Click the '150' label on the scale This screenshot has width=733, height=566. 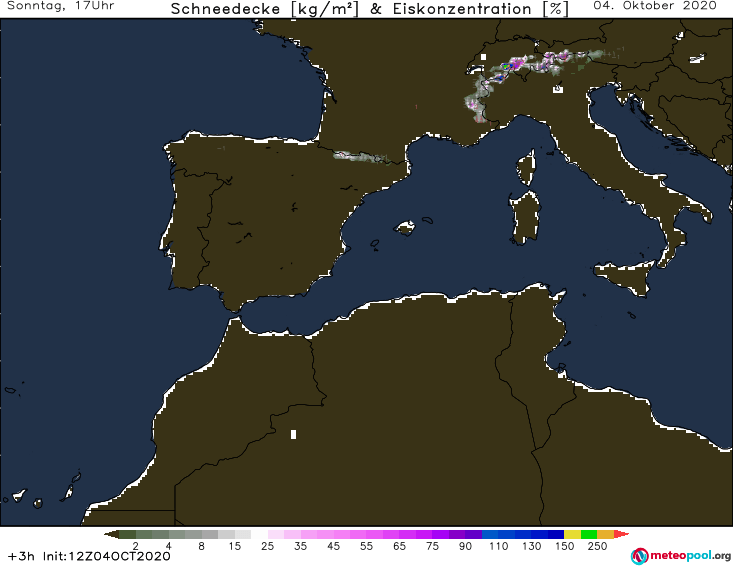point(564,546)
